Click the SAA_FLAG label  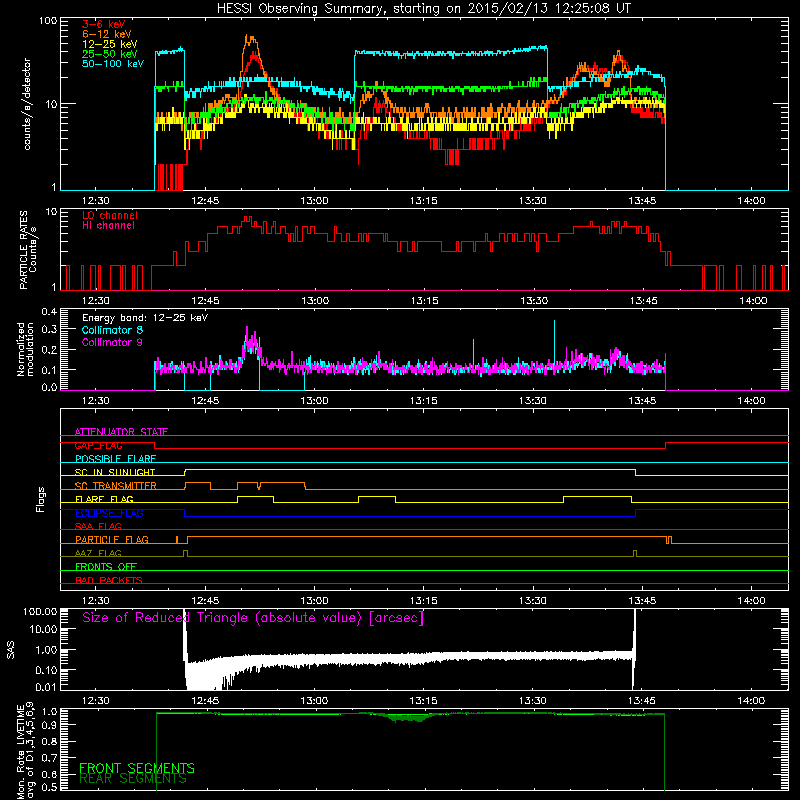pyautogui.click(x=98, y=526)
